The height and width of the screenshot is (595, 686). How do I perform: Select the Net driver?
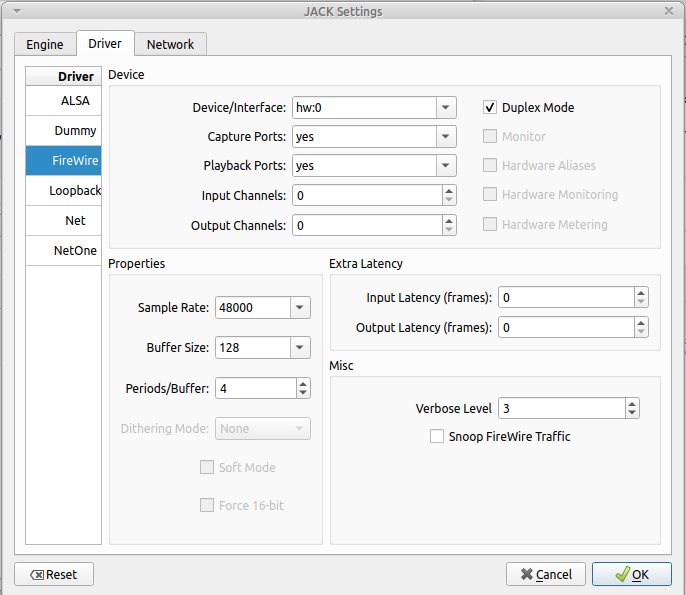(64, 220)
